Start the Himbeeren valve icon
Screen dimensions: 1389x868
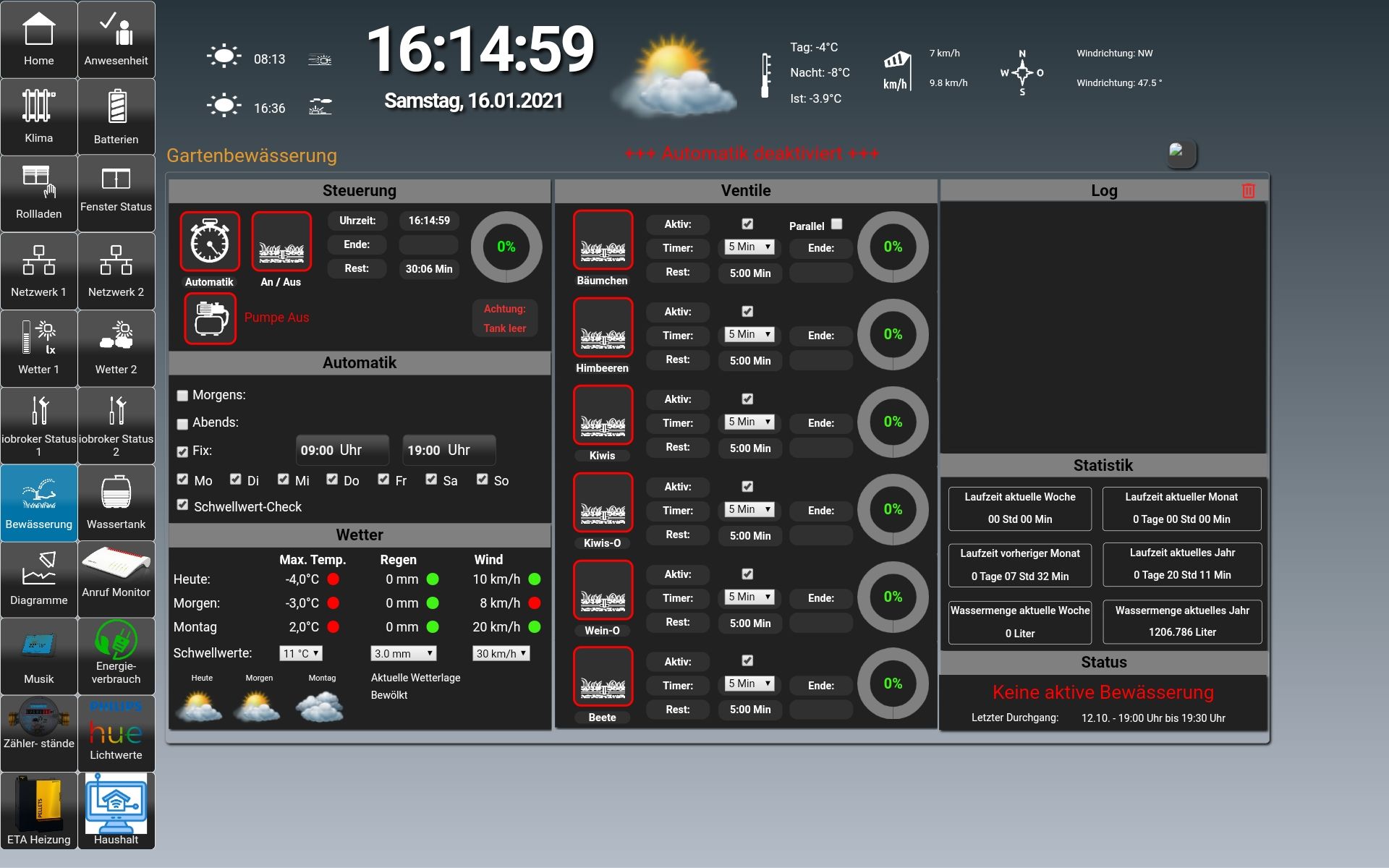coord(603,328)
